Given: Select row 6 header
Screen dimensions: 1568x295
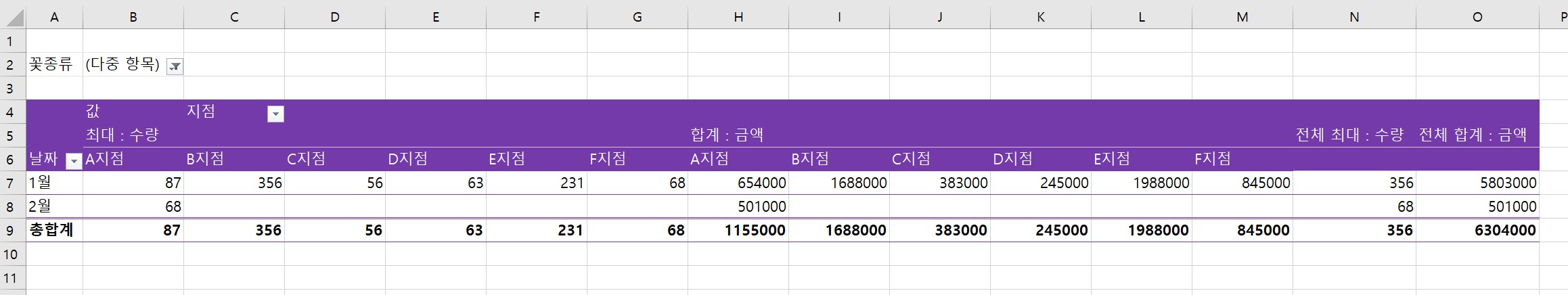Looking at the screenshot, I should click(12, 159).
